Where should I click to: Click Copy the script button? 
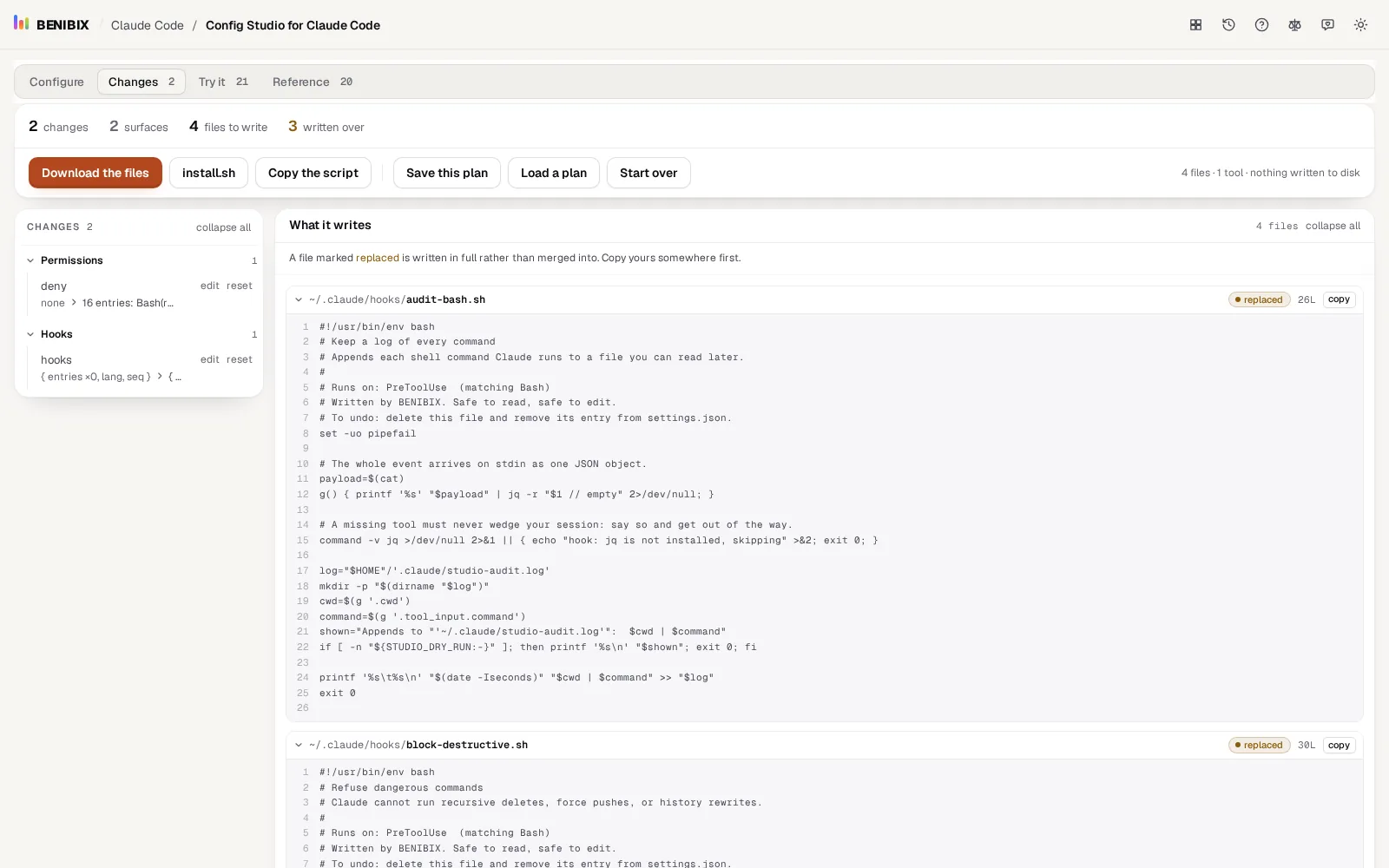coord(313,173)
